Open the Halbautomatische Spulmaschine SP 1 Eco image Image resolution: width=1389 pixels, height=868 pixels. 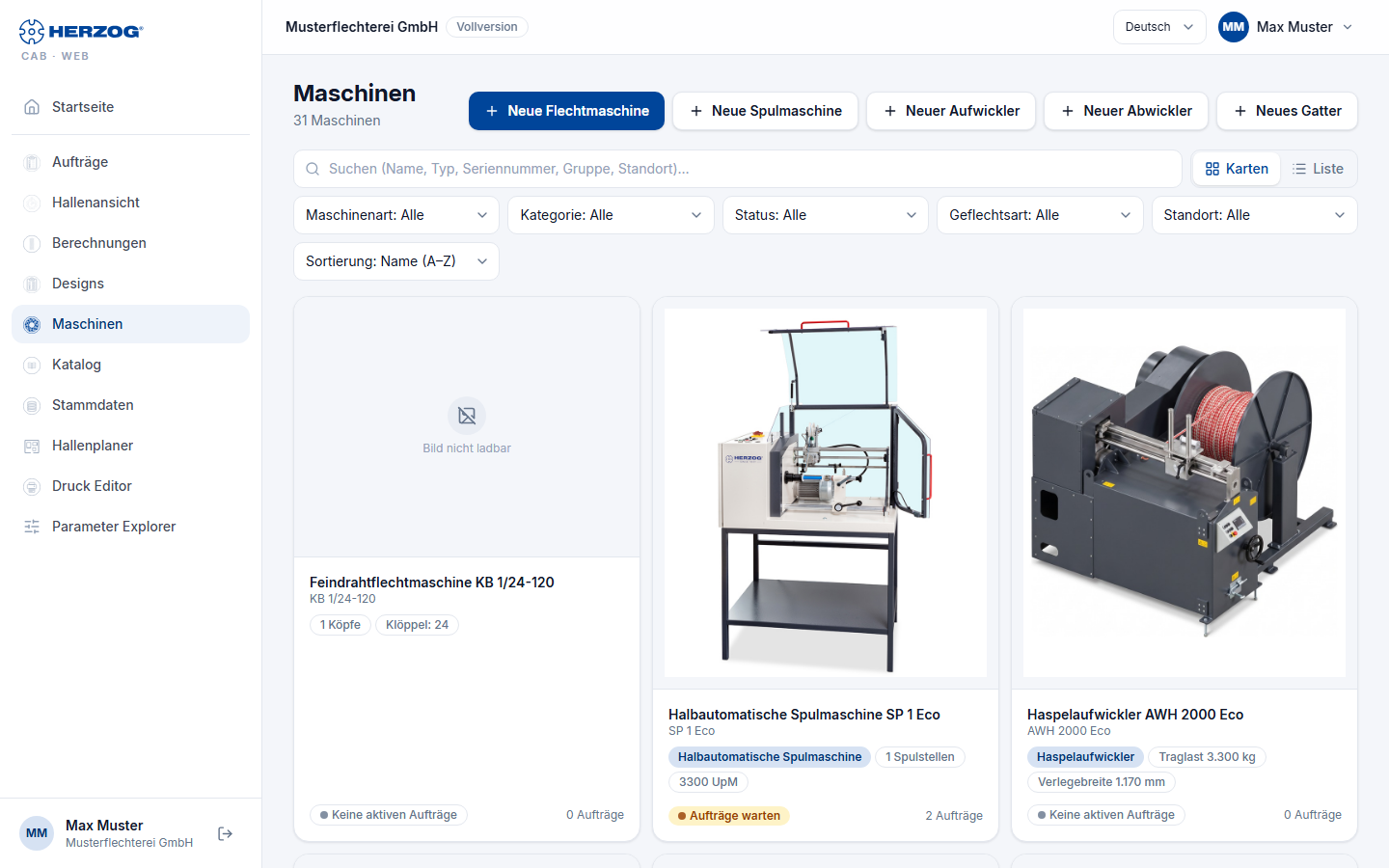pos(826,493)
